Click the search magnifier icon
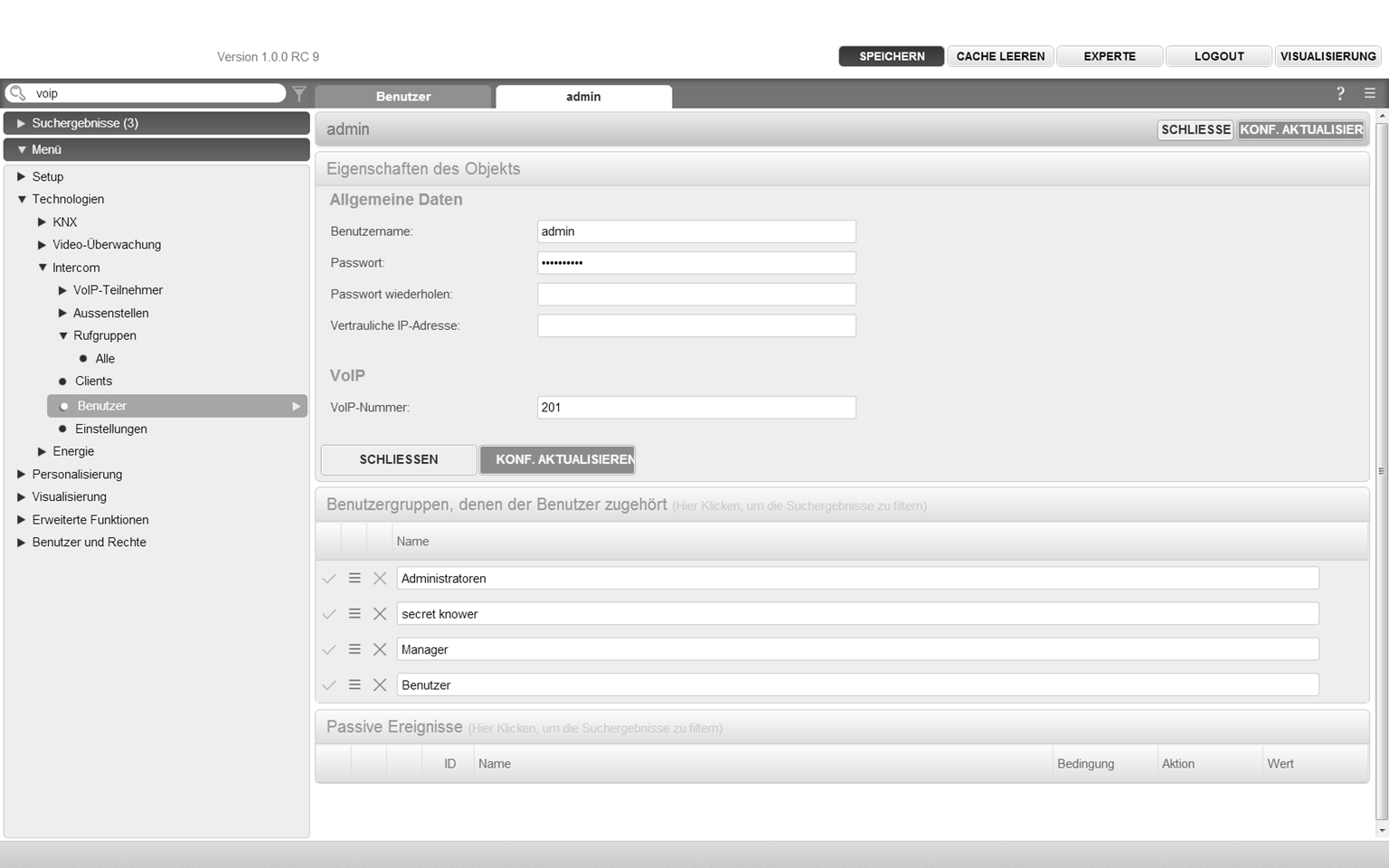1389x868 pixels. 17,93
